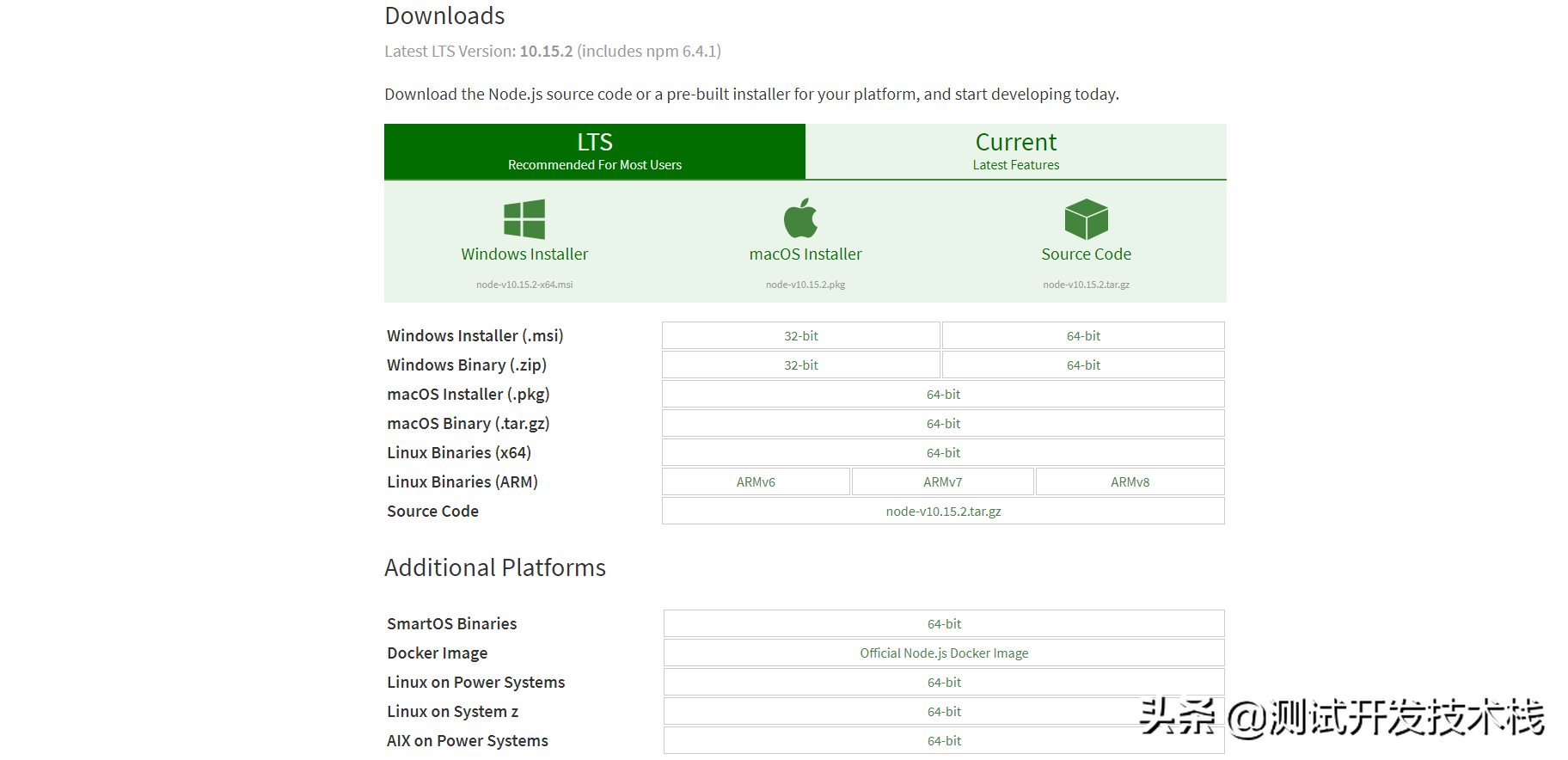Click the macOS Installer (.pkg) row label
The height and width of the screenshot is (760, 1568).
[469, 394]
